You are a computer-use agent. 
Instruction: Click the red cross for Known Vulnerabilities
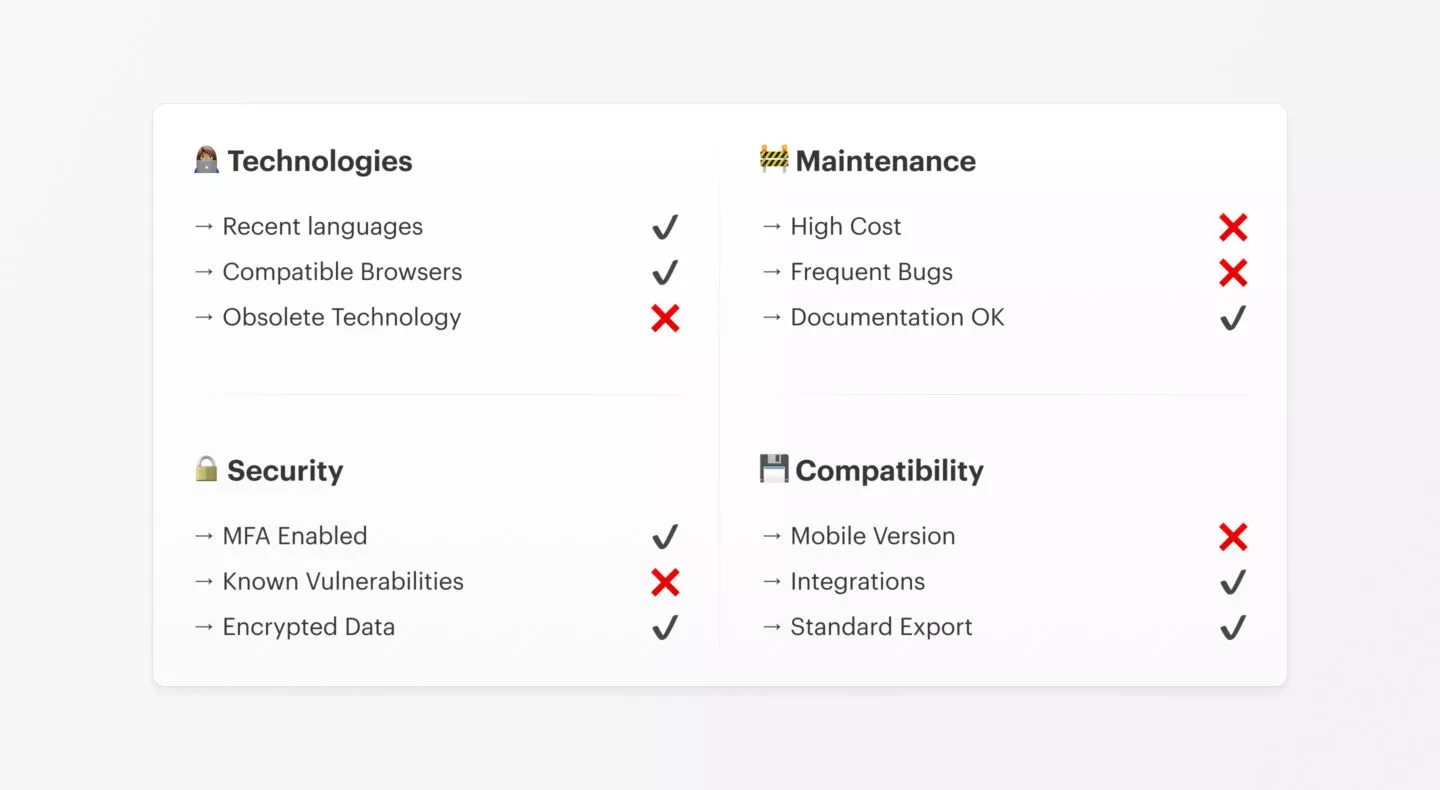[665, 583]
